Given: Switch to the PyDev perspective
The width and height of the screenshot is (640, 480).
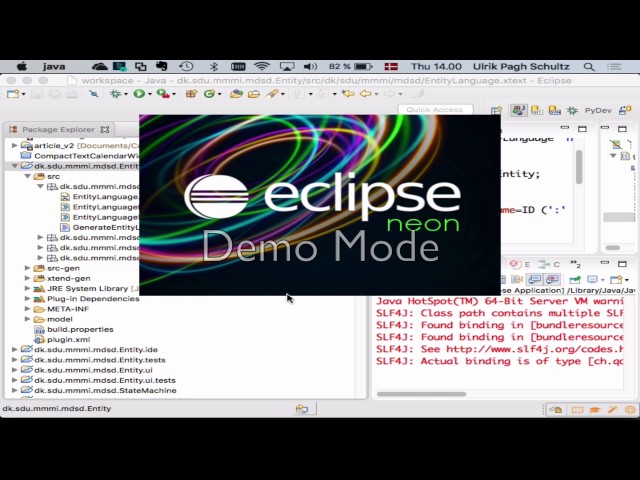Looking at the screenshot, I should coord(598,111).
